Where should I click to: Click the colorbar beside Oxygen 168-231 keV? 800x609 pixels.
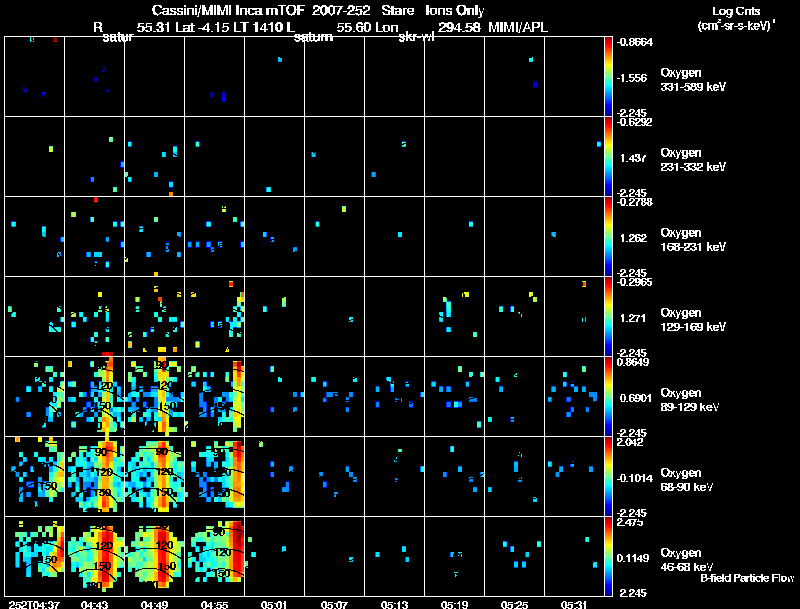[x=608, y=237]
